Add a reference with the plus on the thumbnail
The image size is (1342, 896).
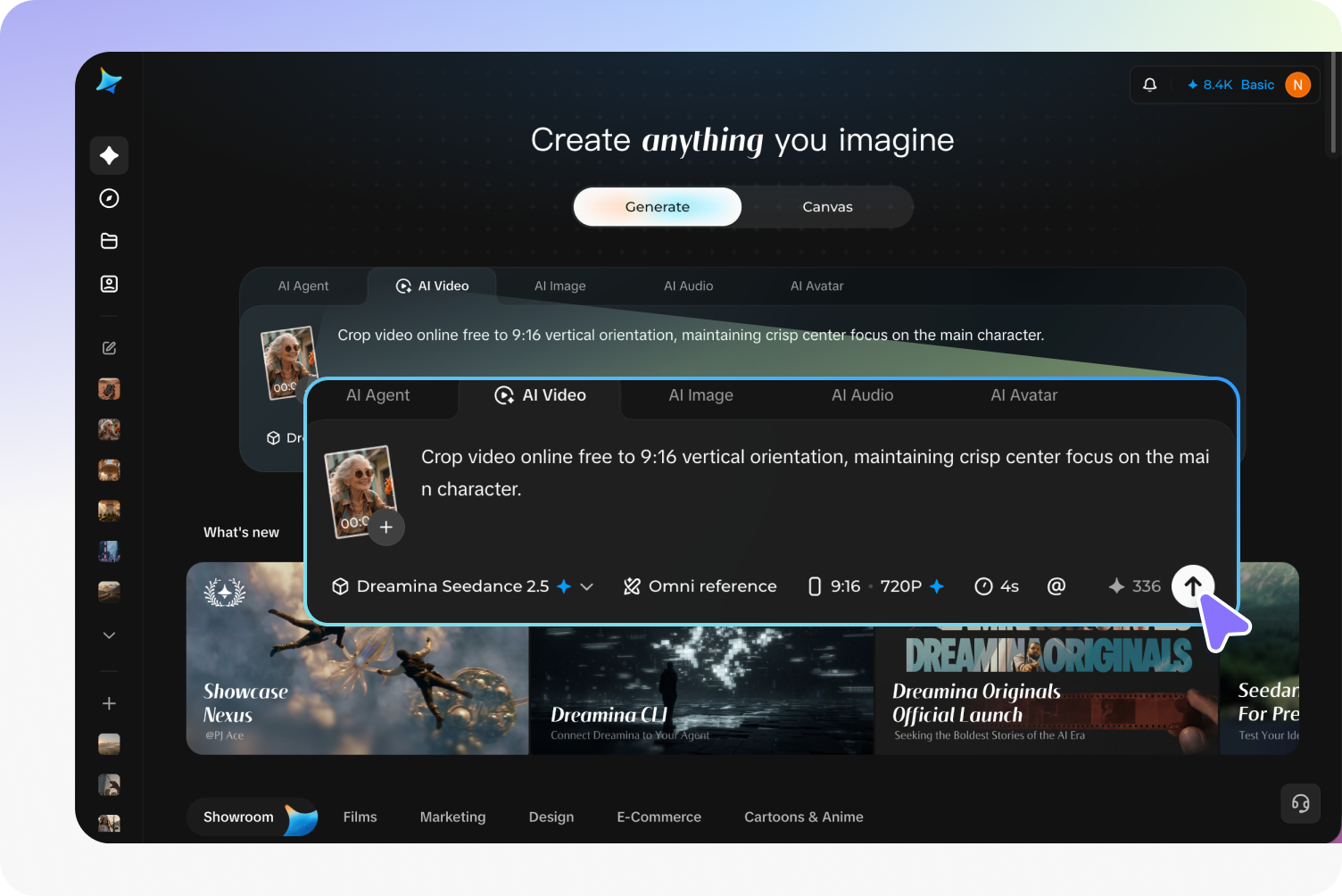click(x=385, y=527)
